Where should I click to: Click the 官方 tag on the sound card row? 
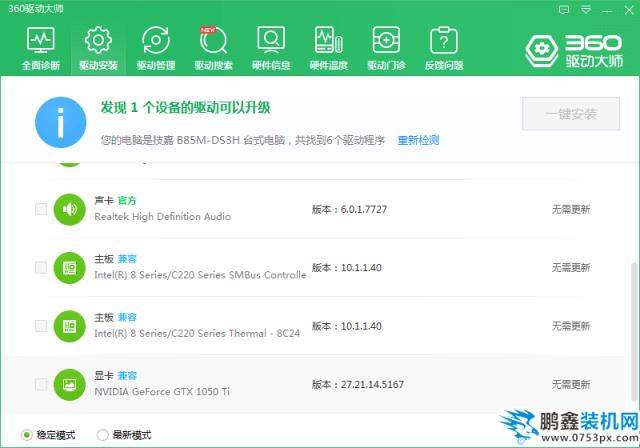[127, 200]
